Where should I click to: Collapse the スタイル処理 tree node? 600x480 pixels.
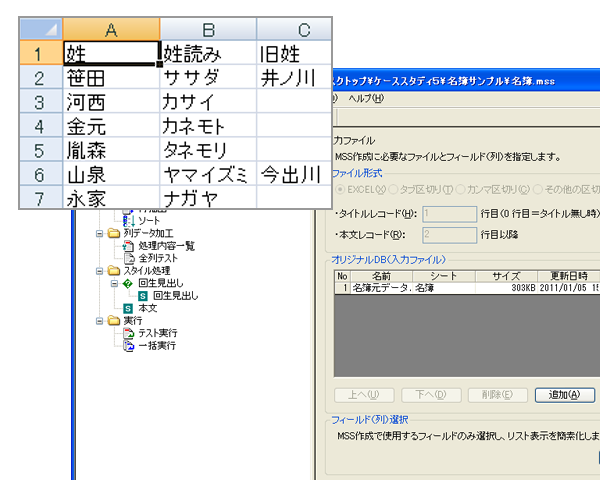click(99, 271)
